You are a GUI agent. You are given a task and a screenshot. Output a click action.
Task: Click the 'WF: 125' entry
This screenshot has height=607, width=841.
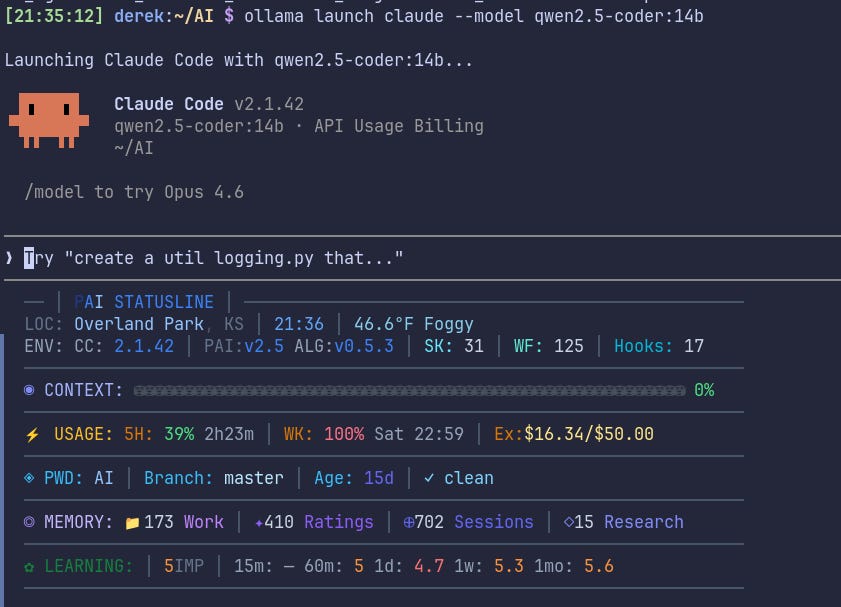[x=548, y=346]
